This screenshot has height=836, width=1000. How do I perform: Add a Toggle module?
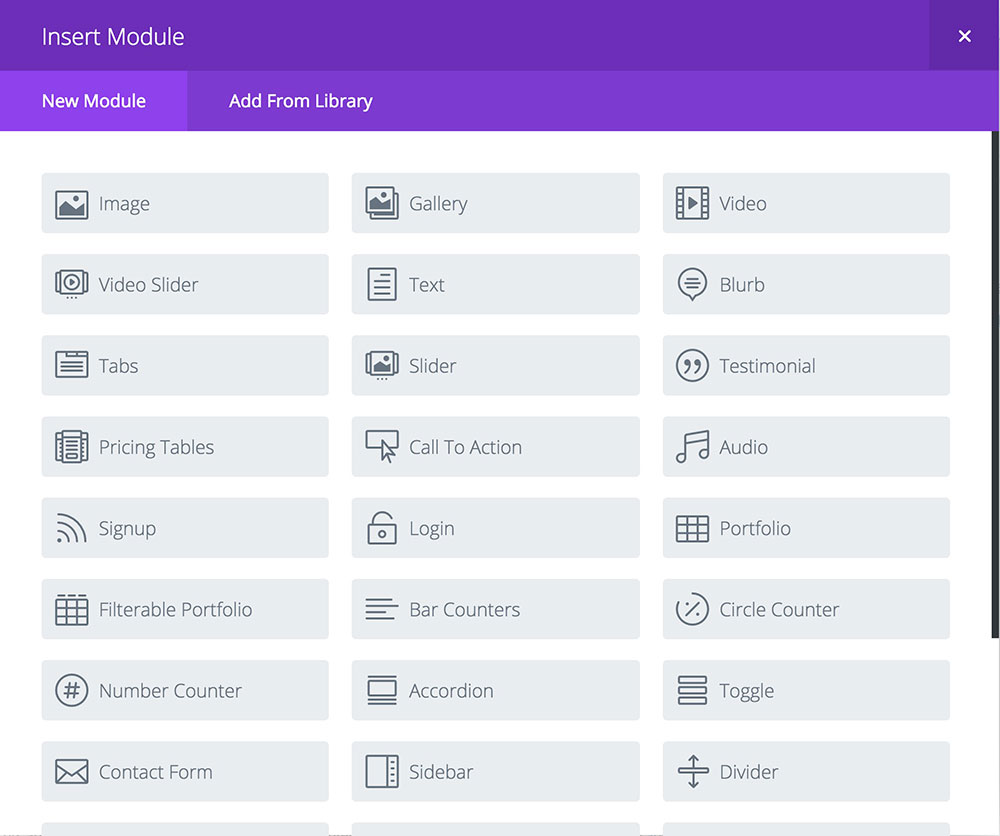click(x=806, y=690)
